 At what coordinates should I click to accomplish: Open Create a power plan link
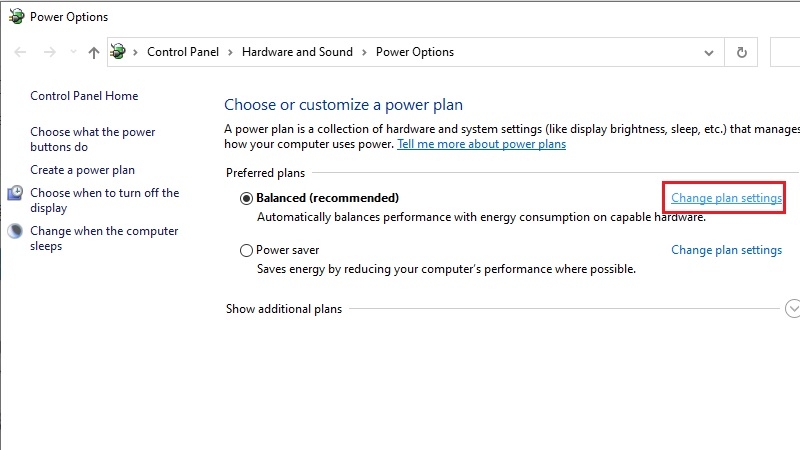[x=82, y=170]
